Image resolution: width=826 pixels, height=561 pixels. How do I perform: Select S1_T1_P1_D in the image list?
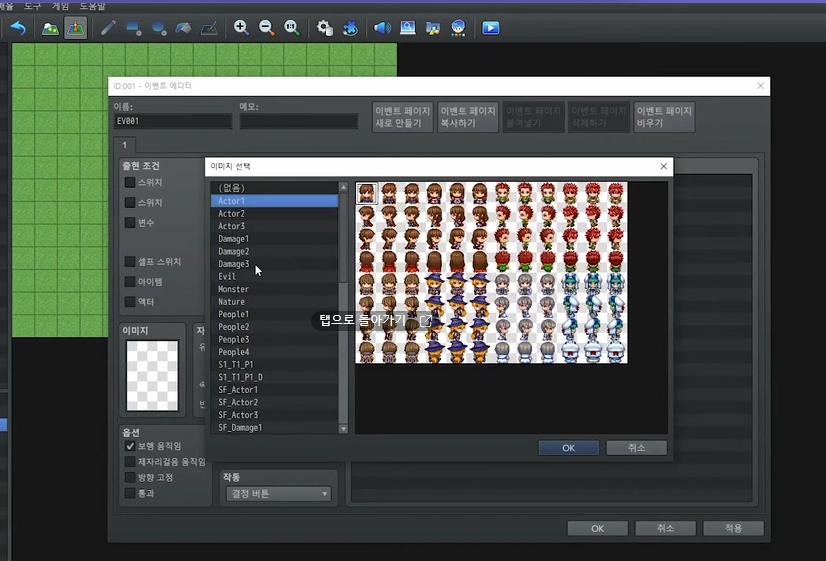click(274, 377)
